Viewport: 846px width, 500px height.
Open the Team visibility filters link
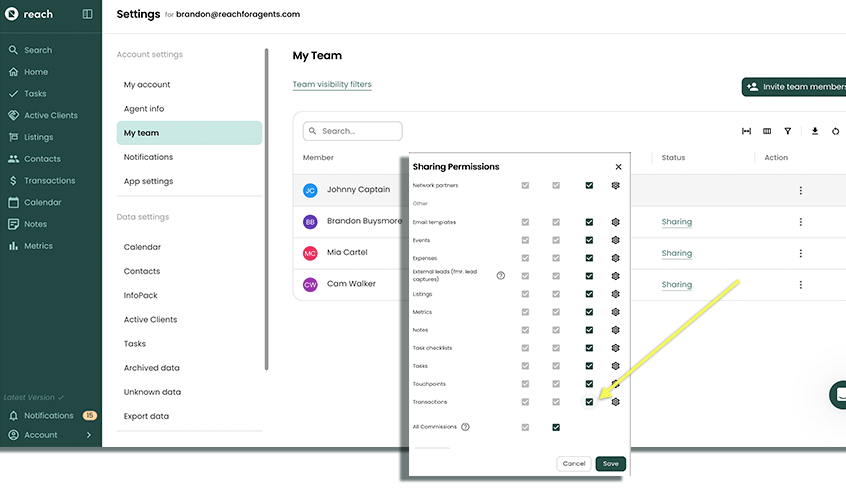332,85
